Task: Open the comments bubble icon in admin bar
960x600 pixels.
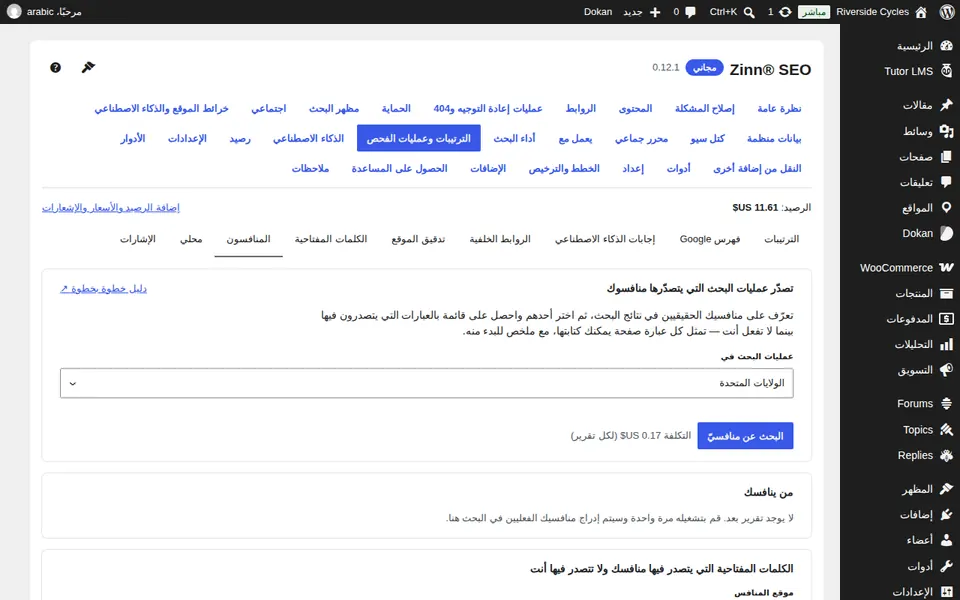Action: (x=691, y=12)
